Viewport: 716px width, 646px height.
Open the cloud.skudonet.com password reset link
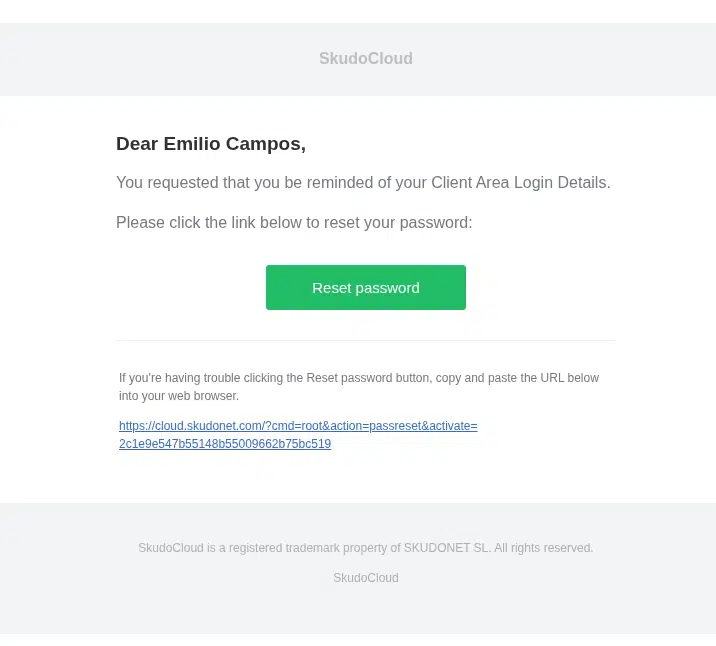pos(298,435)
